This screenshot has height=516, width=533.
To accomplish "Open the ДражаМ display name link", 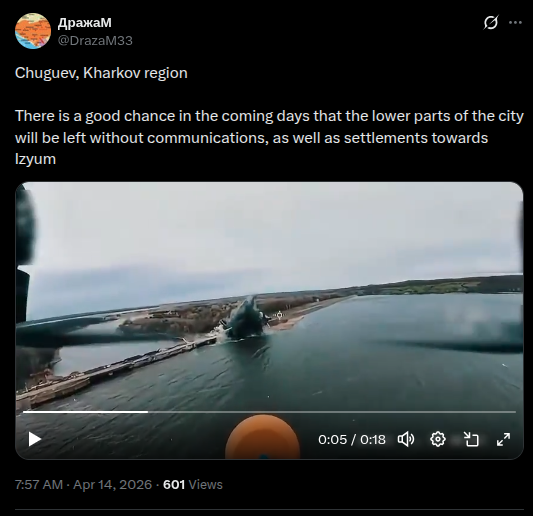I will [x=85, y=23].
